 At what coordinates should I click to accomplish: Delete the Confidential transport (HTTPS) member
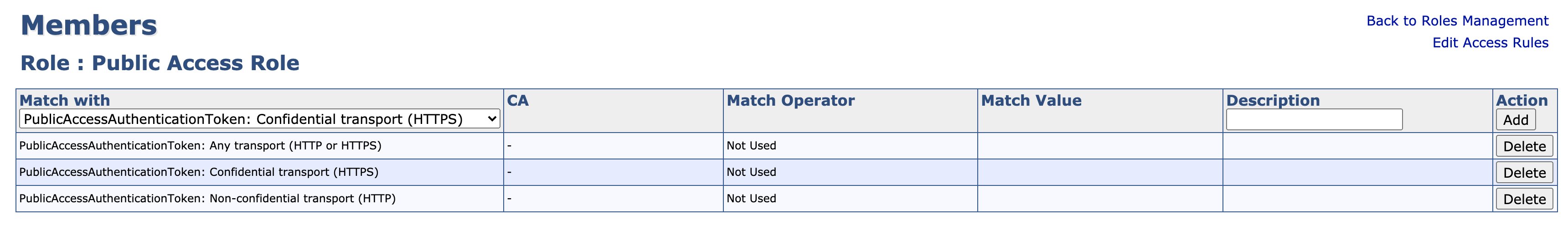1524,173
